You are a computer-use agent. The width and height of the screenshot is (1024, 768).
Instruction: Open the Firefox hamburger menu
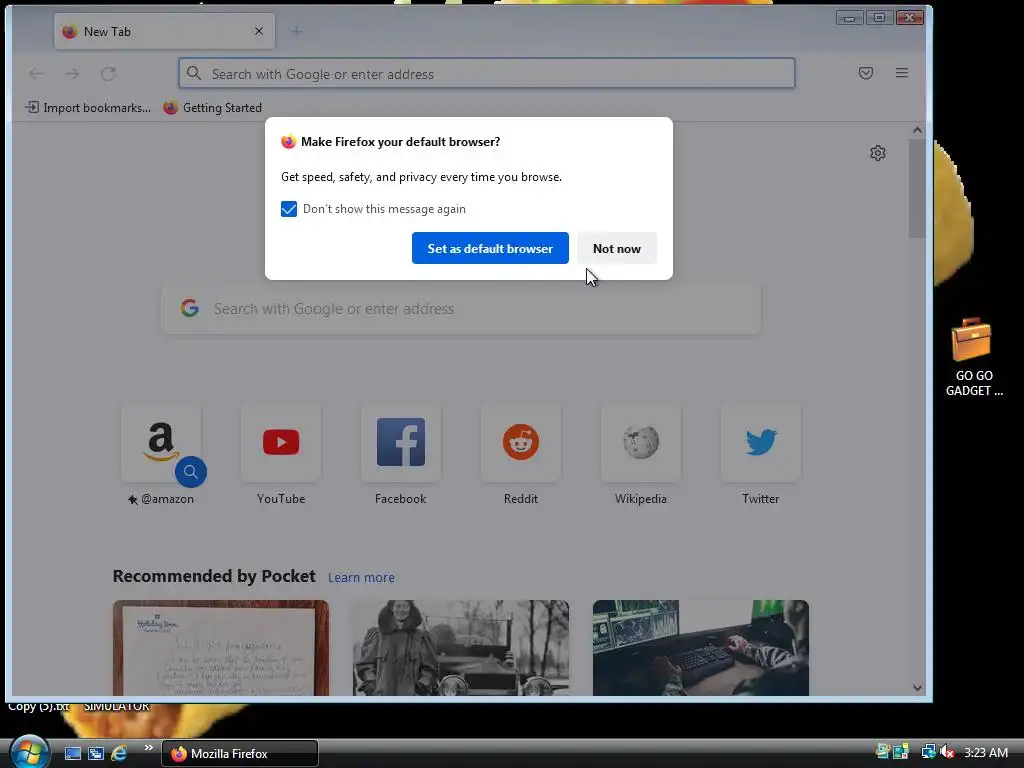[x=901, y=73]
